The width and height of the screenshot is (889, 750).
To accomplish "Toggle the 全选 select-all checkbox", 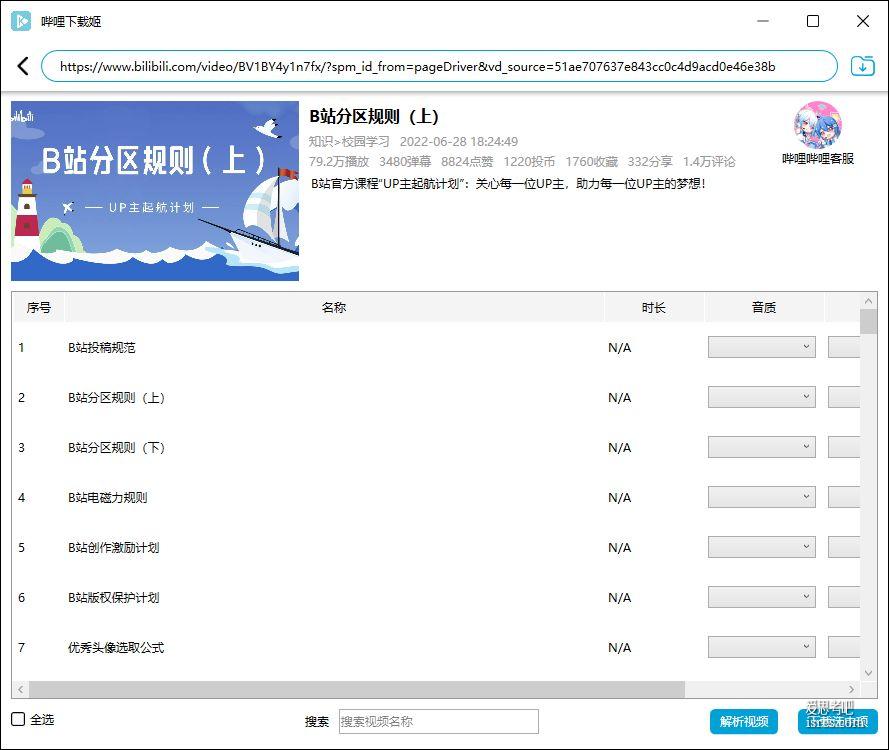I will (18, 719).
